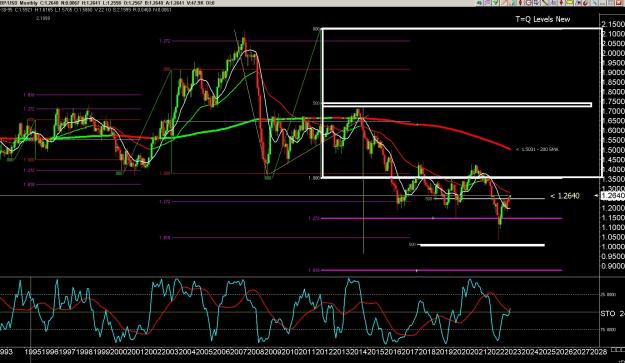Select the short white horizontal line near 1.0000
The image size is (625, 363).
pyautogui.click(x=482, y=245)
